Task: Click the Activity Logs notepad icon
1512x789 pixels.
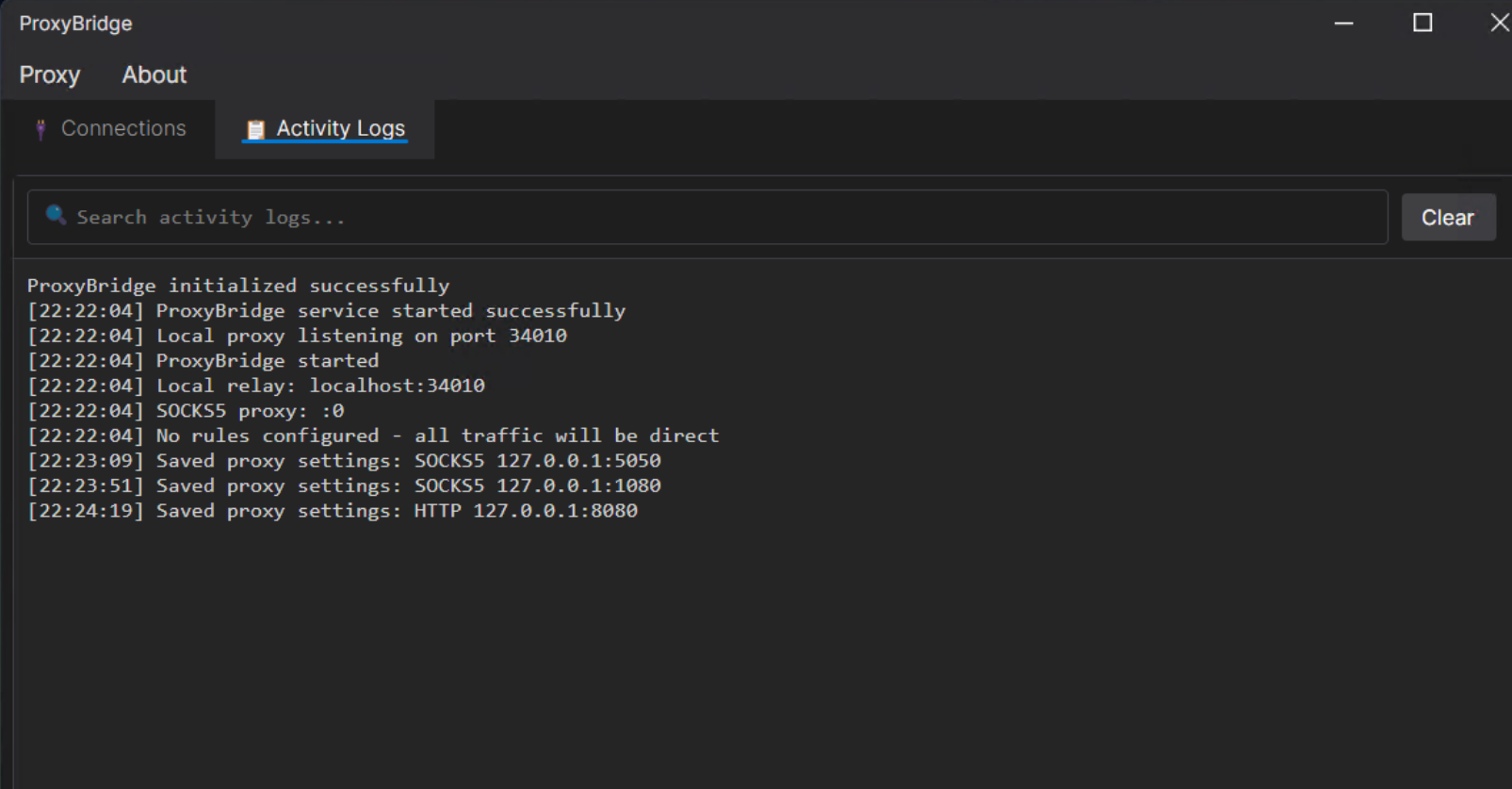Action: tap(255, 129)
